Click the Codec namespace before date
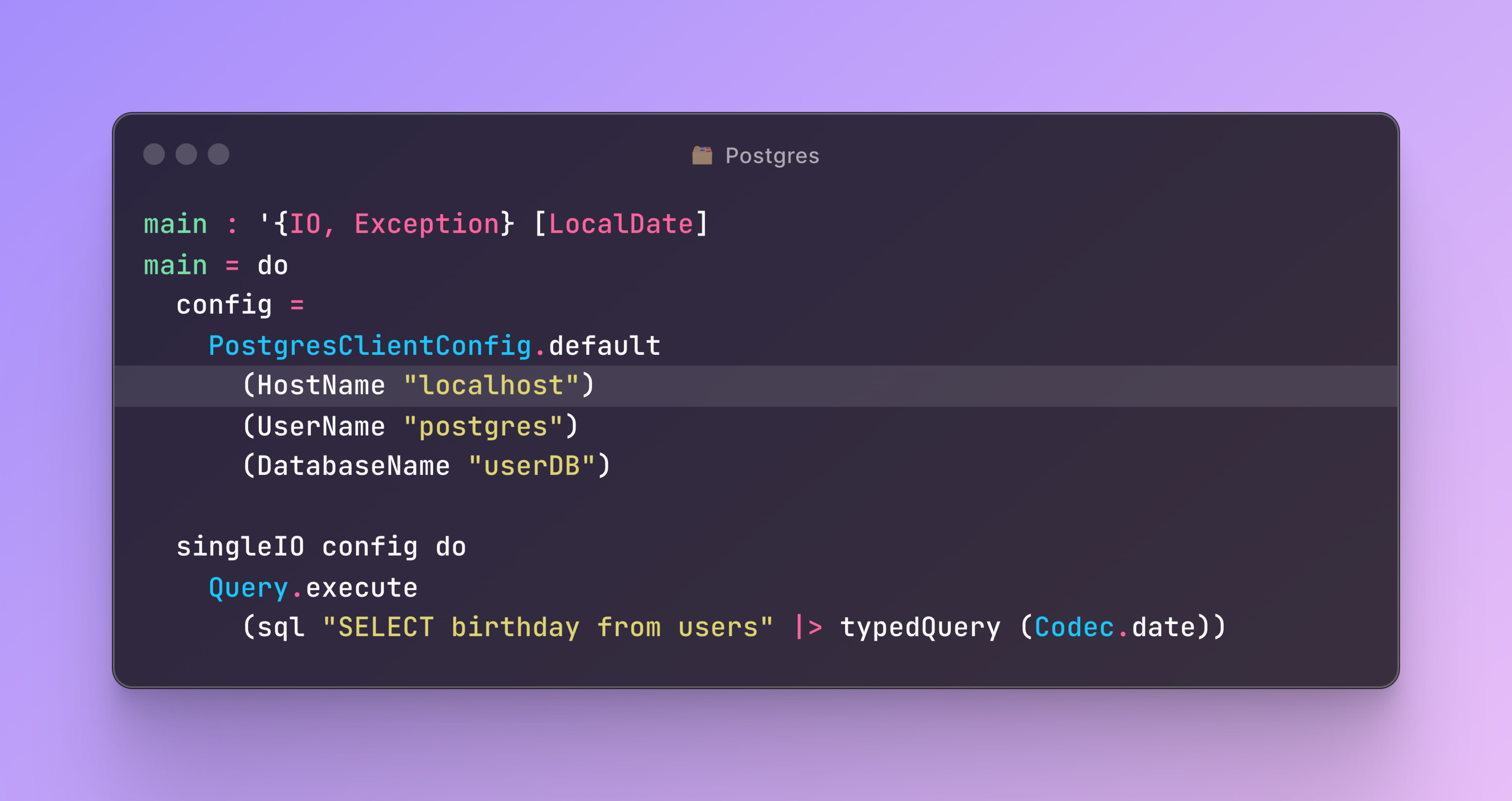 pos(1074,627)
